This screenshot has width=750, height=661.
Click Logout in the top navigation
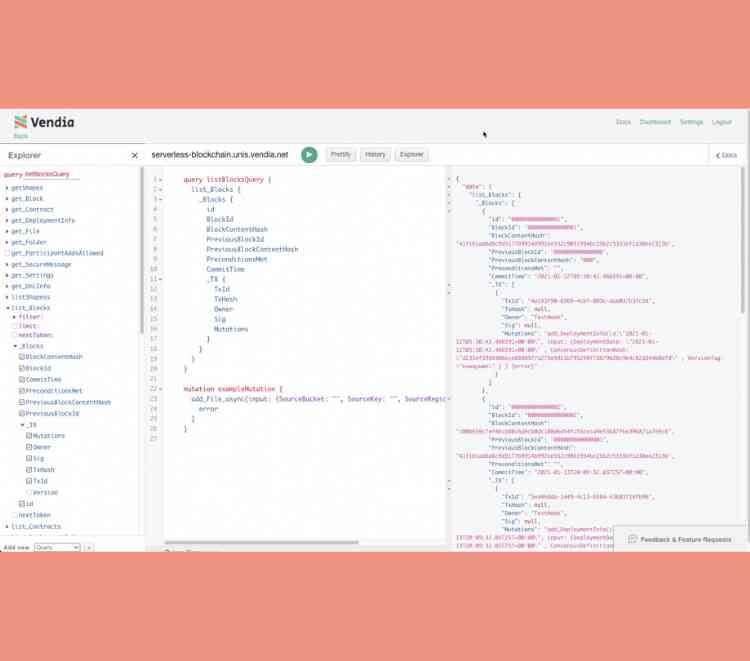coord(722,122)
